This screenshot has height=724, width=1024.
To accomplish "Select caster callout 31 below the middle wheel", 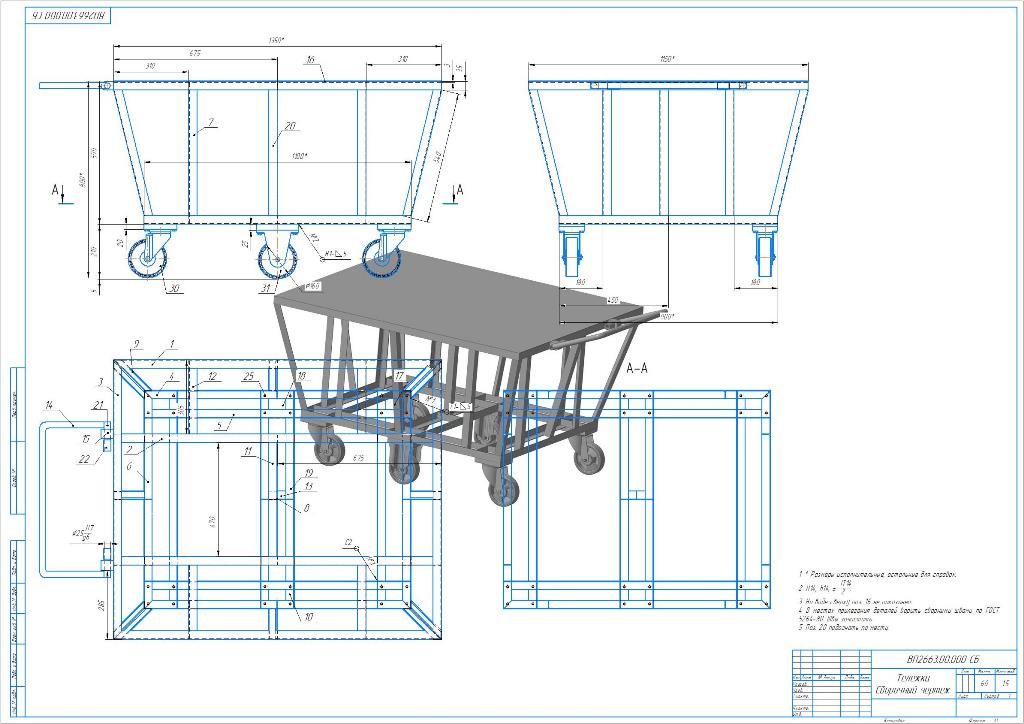I will (264, 288).
